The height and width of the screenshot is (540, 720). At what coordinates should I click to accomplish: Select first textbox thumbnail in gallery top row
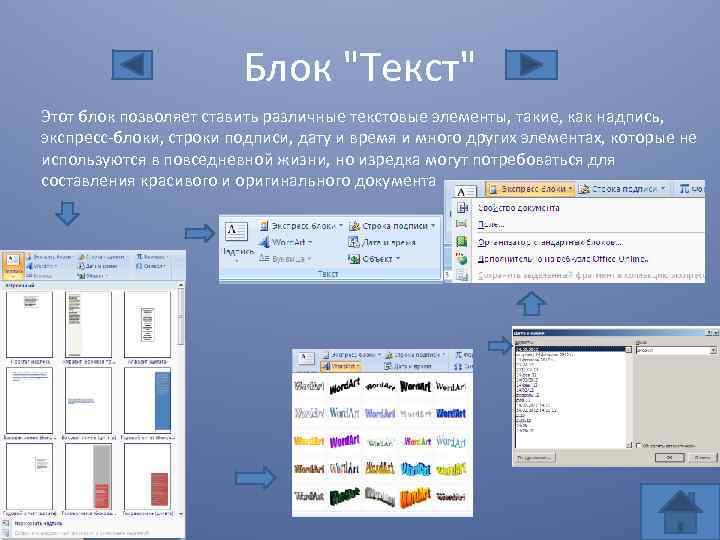coord(29,325)
